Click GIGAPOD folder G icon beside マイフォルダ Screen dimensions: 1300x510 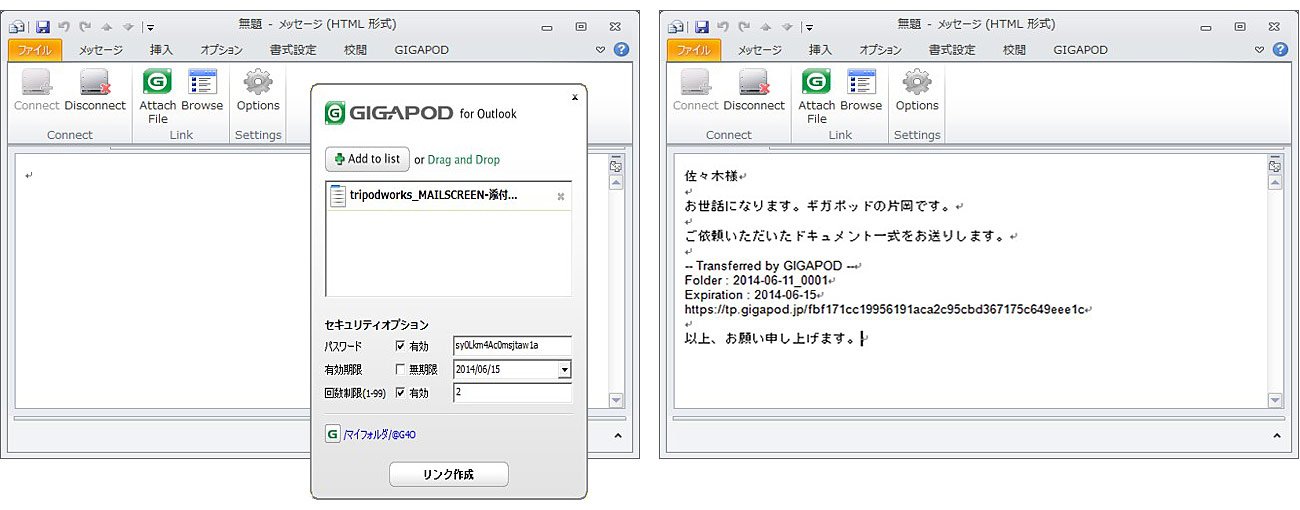333,435
